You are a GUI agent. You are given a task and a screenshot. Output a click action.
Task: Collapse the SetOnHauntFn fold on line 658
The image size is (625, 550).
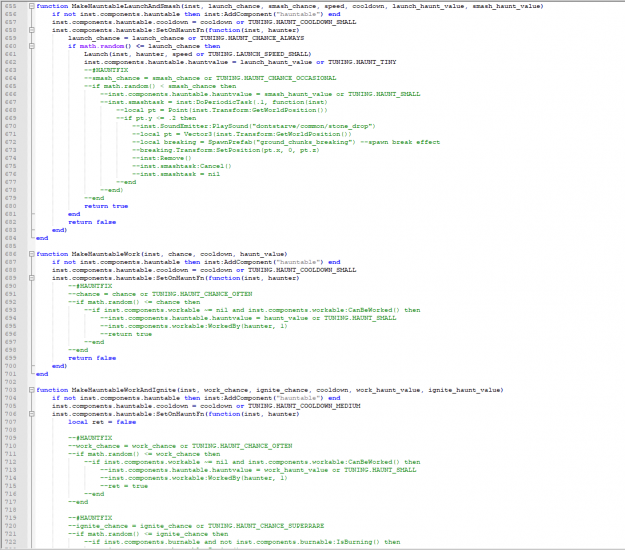29,30
